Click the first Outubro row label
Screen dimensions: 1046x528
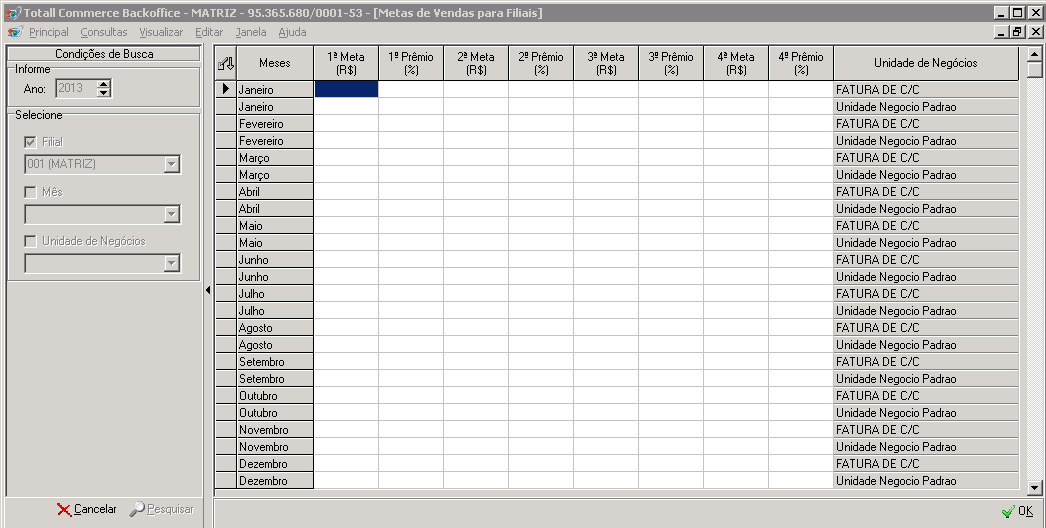pyautogui.click(x=275, y=396)
